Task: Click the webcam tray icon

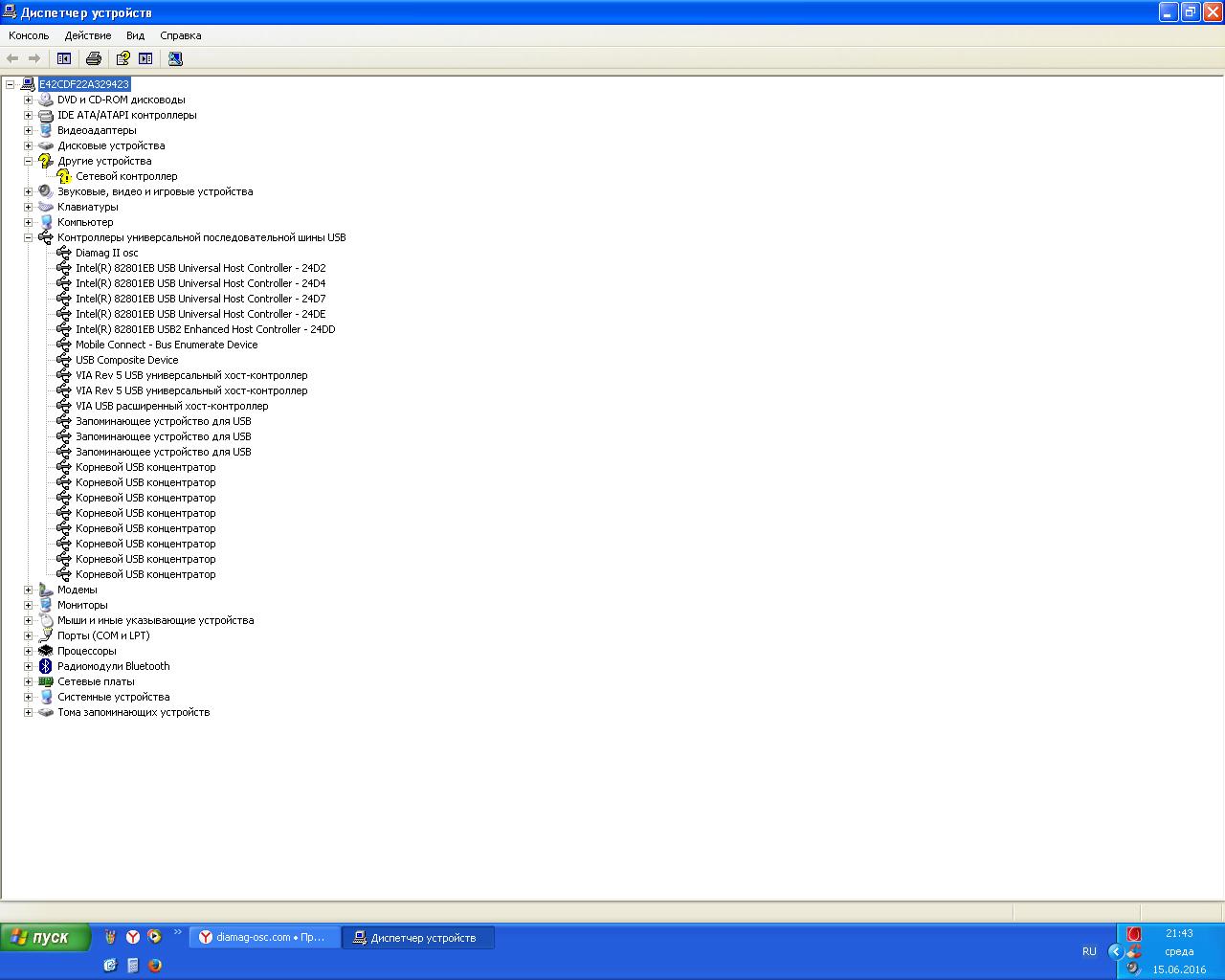Action: coord(1134,969)
